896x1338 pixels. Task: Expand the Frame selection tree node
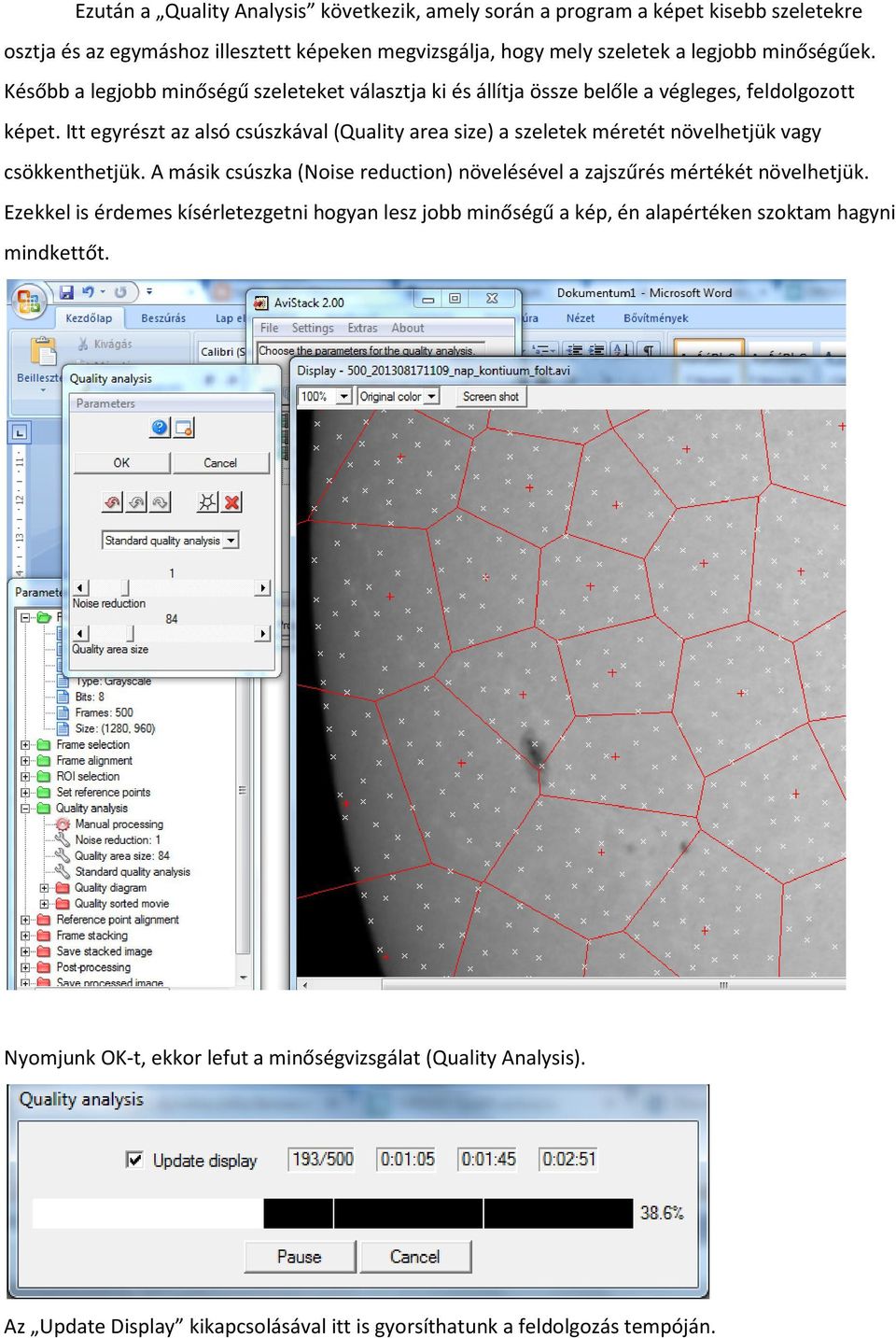tap(25, 745)
